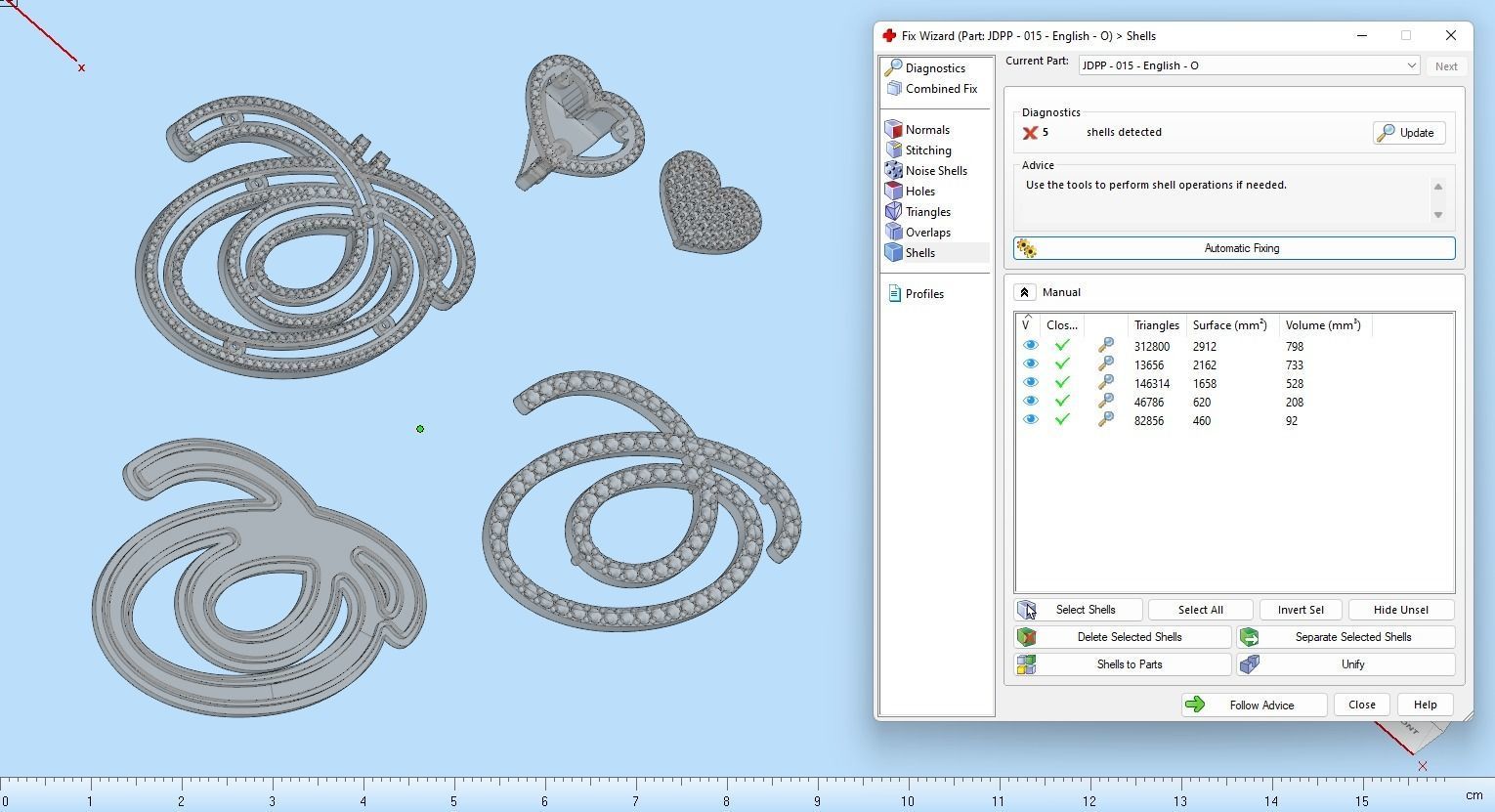Click the Holes icon in sidebar
This screenshot has height=812, width=1495.
[893, 191]
